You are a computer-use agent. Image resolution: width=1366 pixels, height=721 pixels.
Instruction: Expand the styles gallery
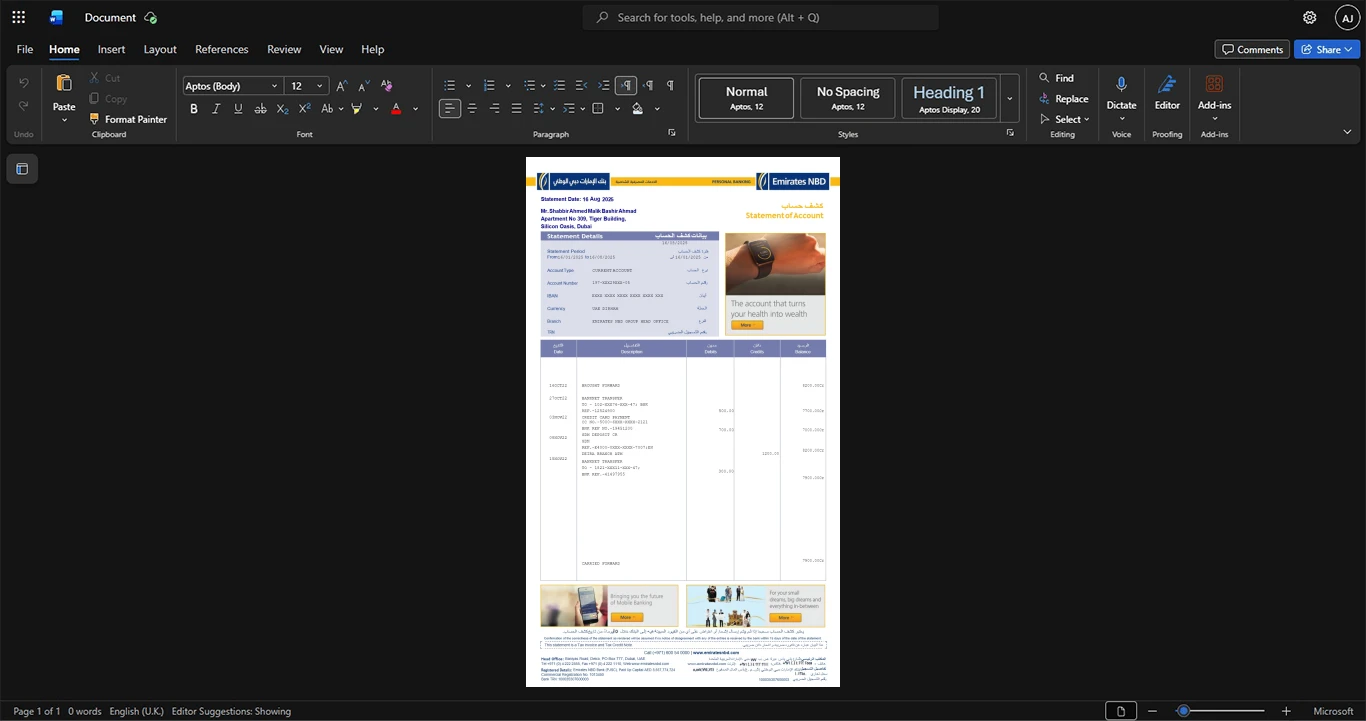(x=1010, y=98)
